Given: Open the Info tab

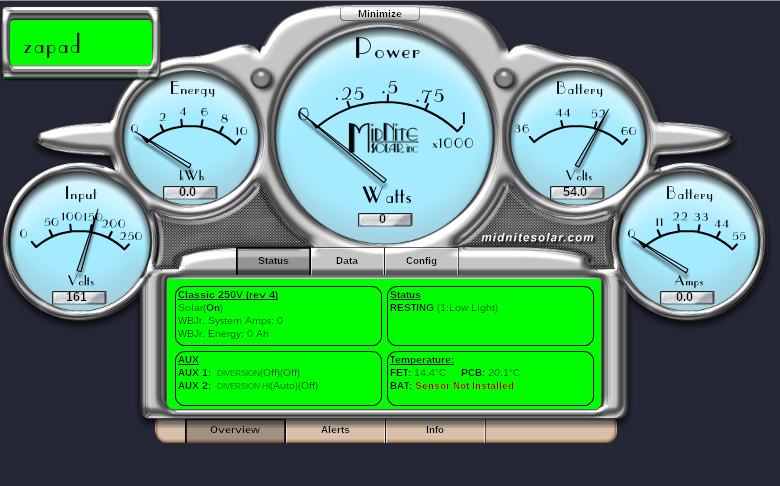Looking at the screenshot, I should (435, 430).
